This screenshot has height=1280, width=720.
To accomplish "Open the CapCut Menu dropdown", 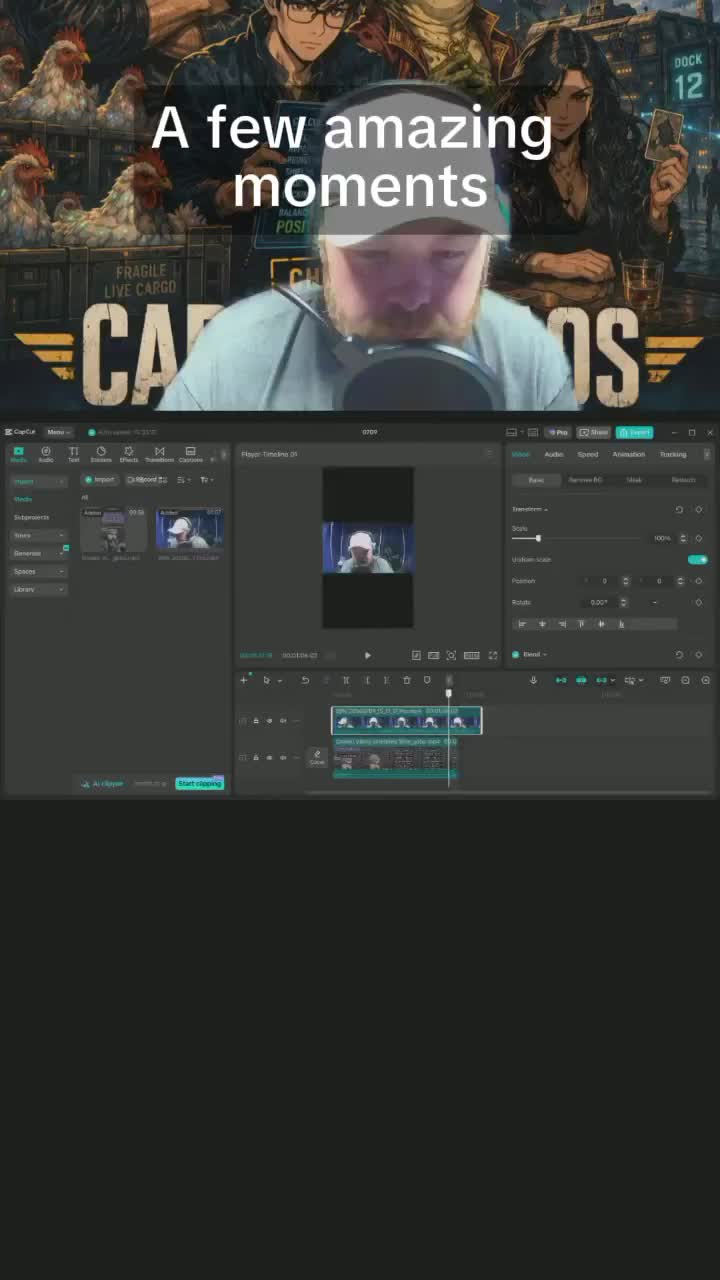I will (x=58, y=432).
